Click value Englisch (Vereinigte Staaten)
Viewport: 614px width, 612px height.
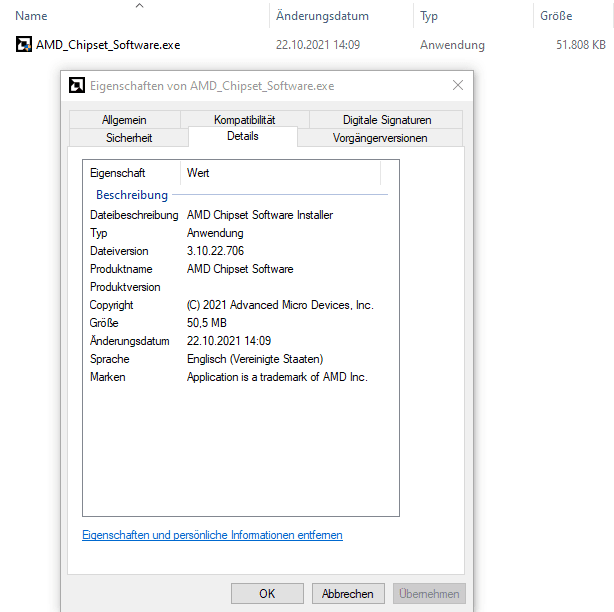[x=255, y=359]
